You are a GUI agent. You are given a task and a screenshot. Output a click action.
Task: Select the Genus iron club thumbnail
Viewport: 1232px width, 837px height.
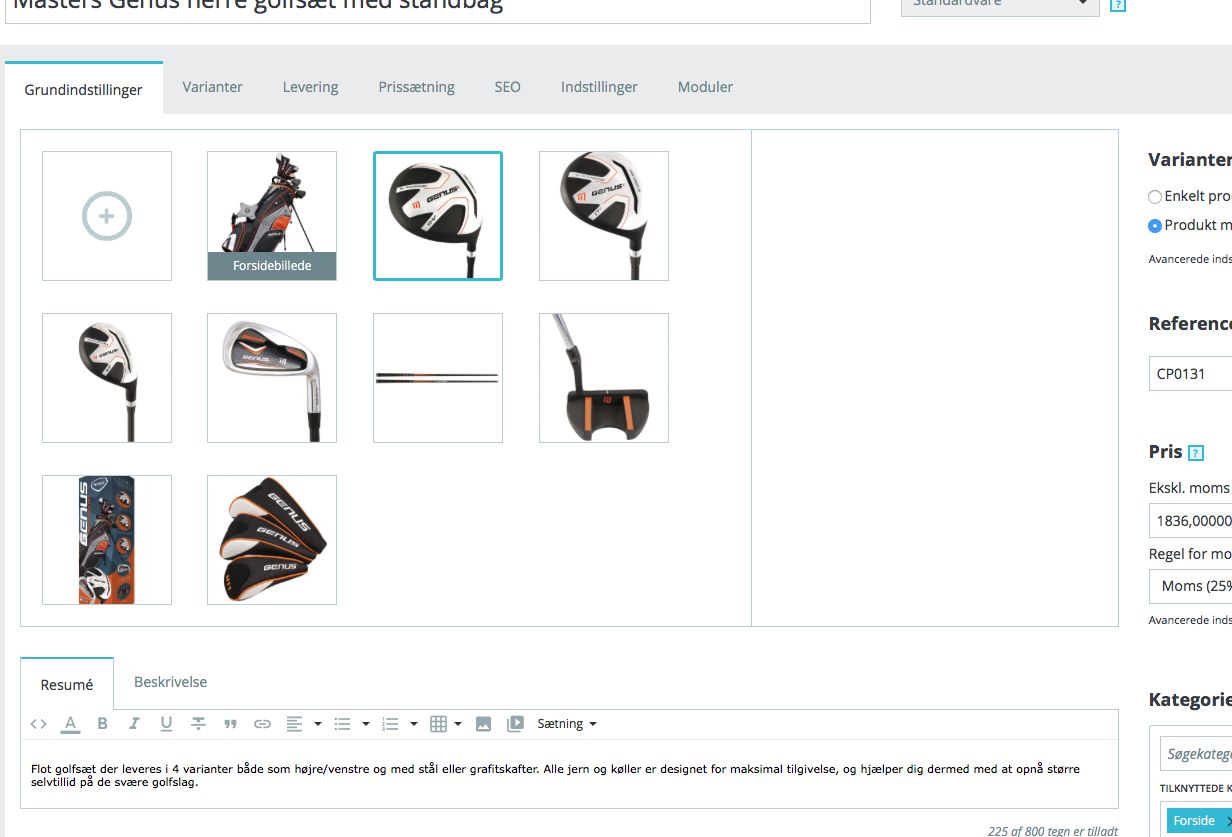272,378
